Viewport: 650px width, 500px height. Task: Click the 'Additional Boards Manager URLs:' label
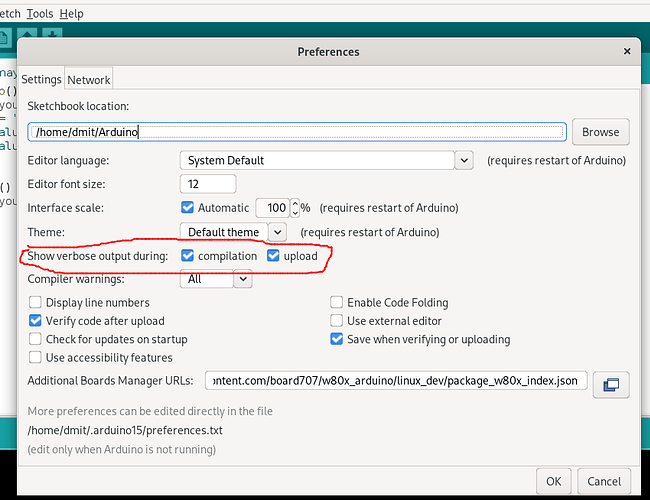(x=110, y=381)
